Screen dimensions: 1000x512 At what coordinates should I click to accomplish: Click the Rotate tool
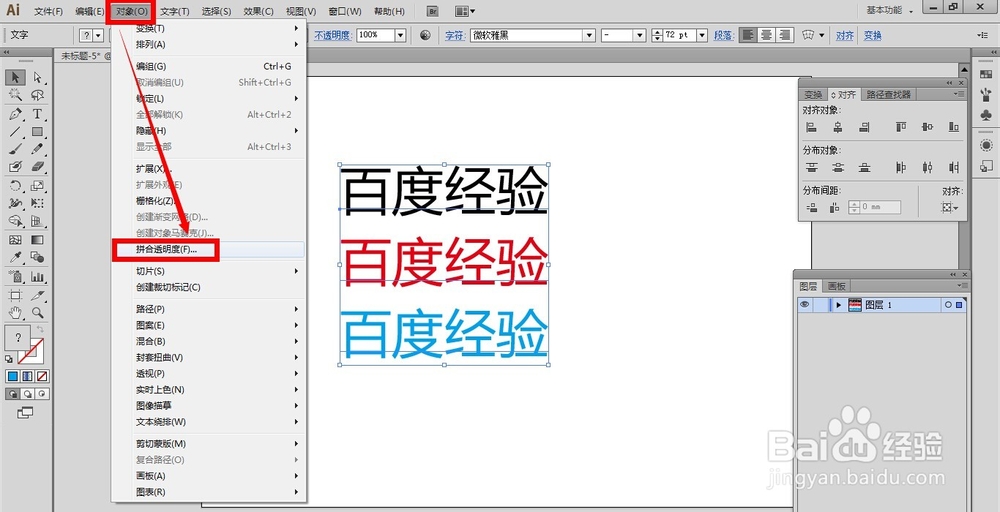[15, 186]
